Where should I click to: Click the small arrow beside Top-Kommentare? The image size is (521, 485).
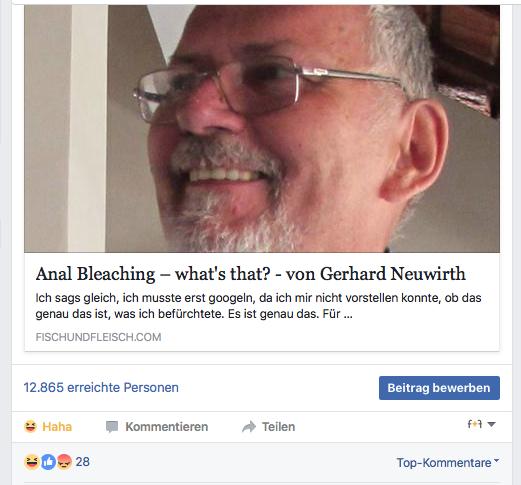tap(496, 460)
